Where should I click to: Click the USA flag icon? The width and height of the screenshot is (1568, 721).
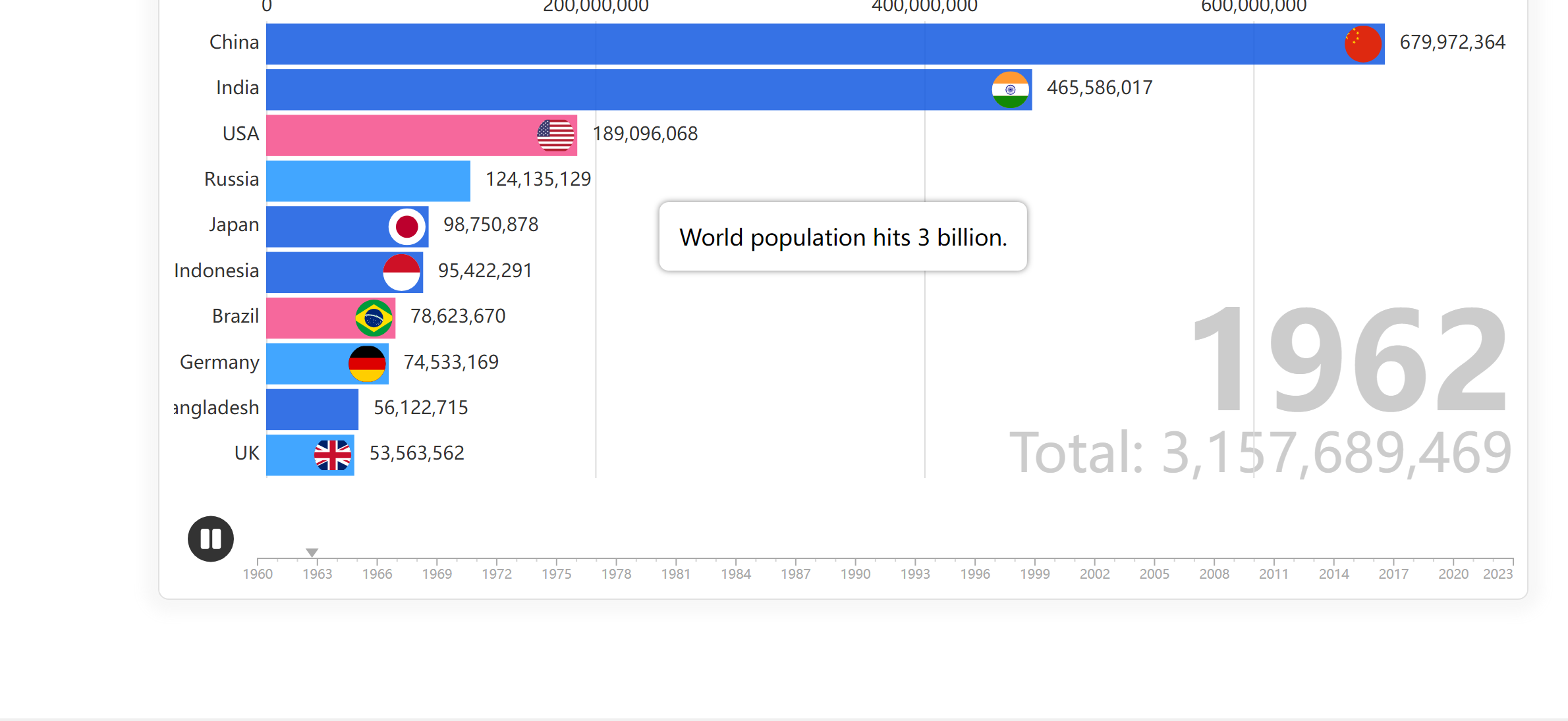click(x=555, y=136)
